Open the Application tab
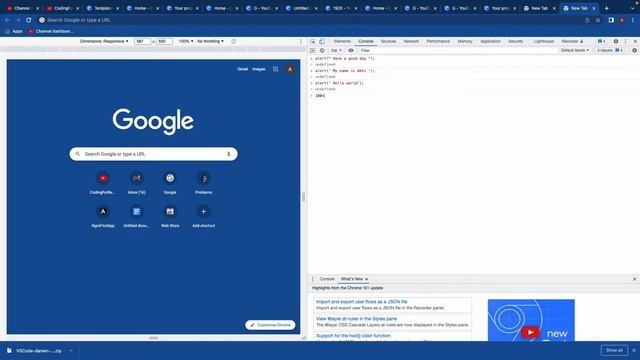 [490, 41]
